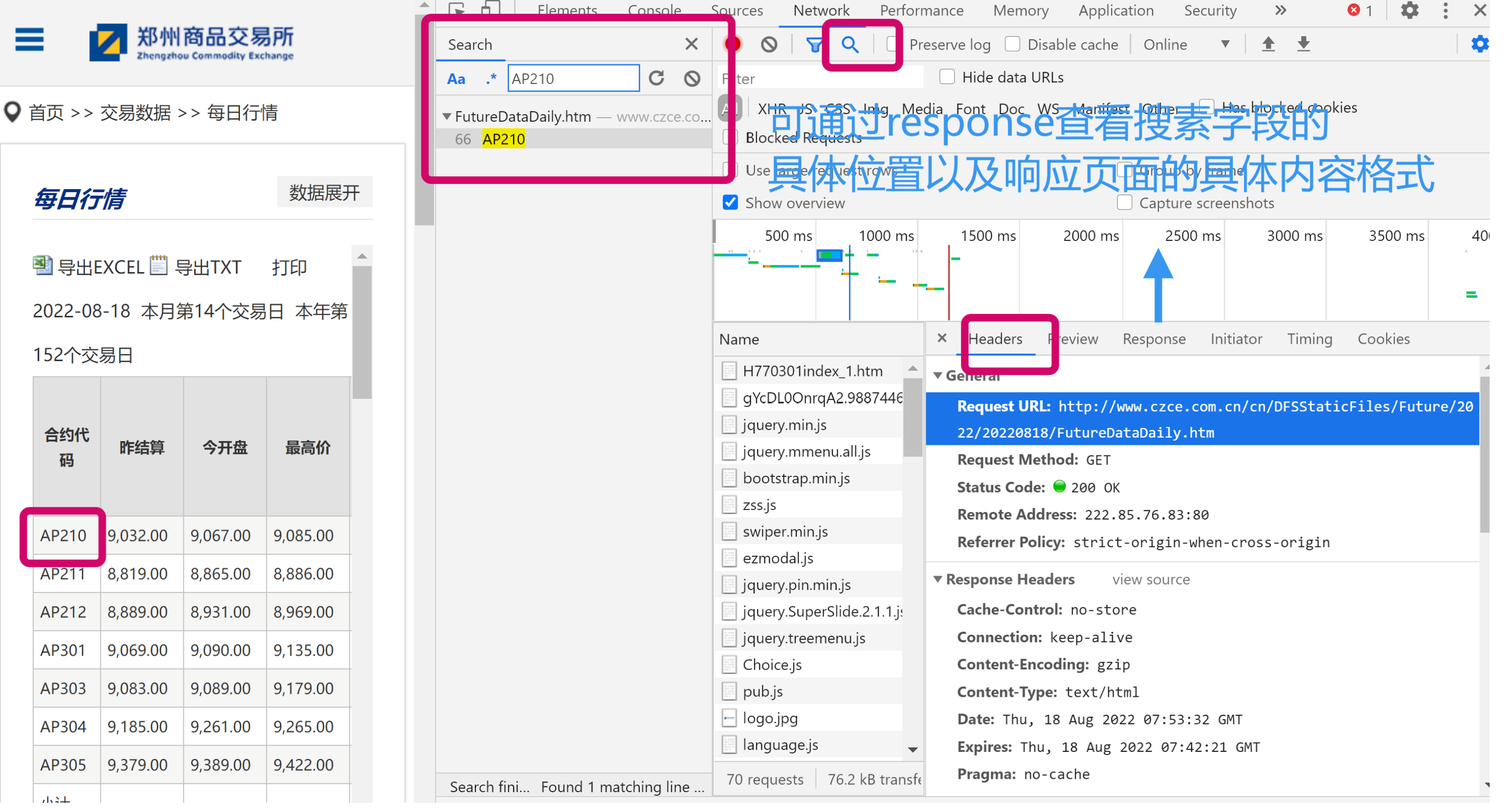The height and width of the screenshot is (812, 1509).
Task: Click the import HAR upload arrow icon
Action: (x=1268, y=44)
